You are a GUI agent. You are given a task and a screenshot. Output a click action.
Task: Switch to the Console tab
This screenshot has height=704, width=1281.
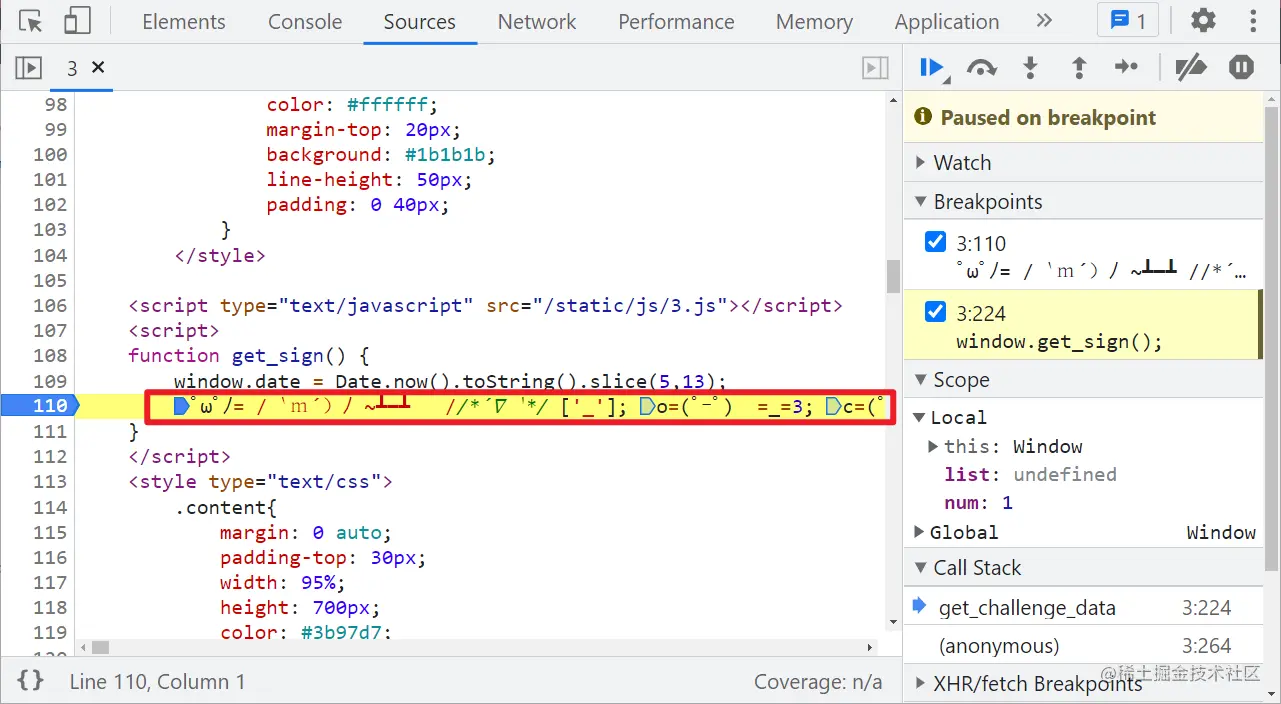(x=305, y=22)
